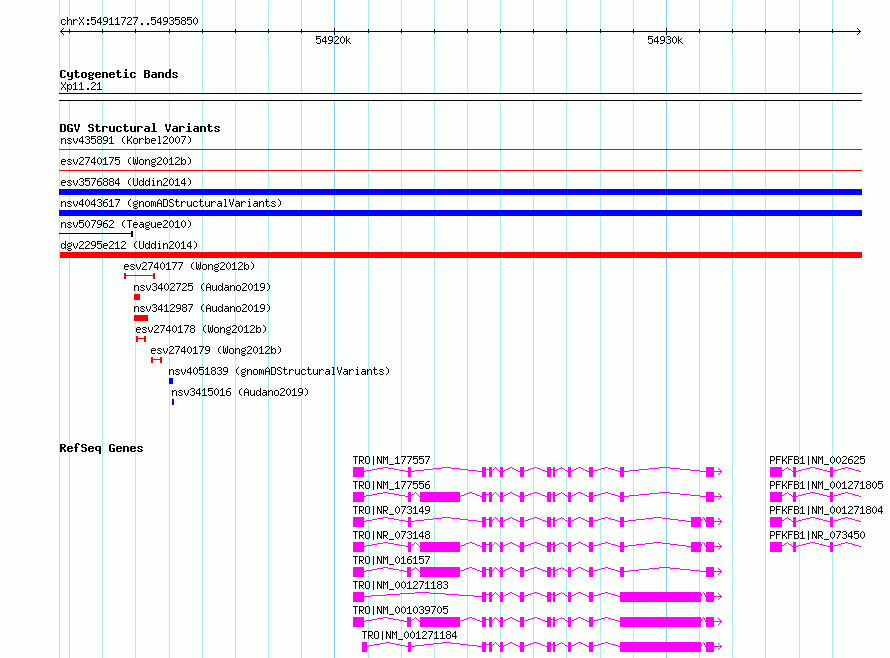Open the PFKFB1|NM_002625 transcript label
This screenshot has height=658, width=890.
coord(817,460)
